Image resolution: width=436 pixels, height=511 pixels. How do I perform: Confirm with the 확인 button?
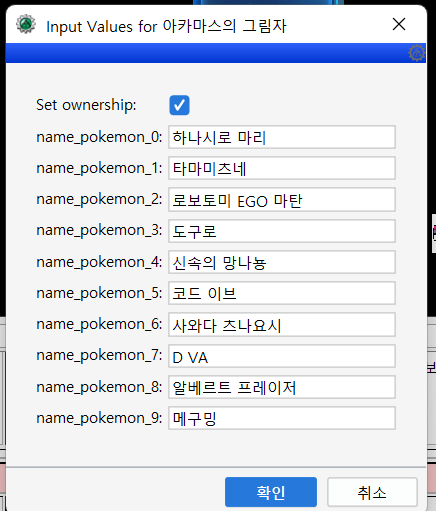tap(271, 492)
